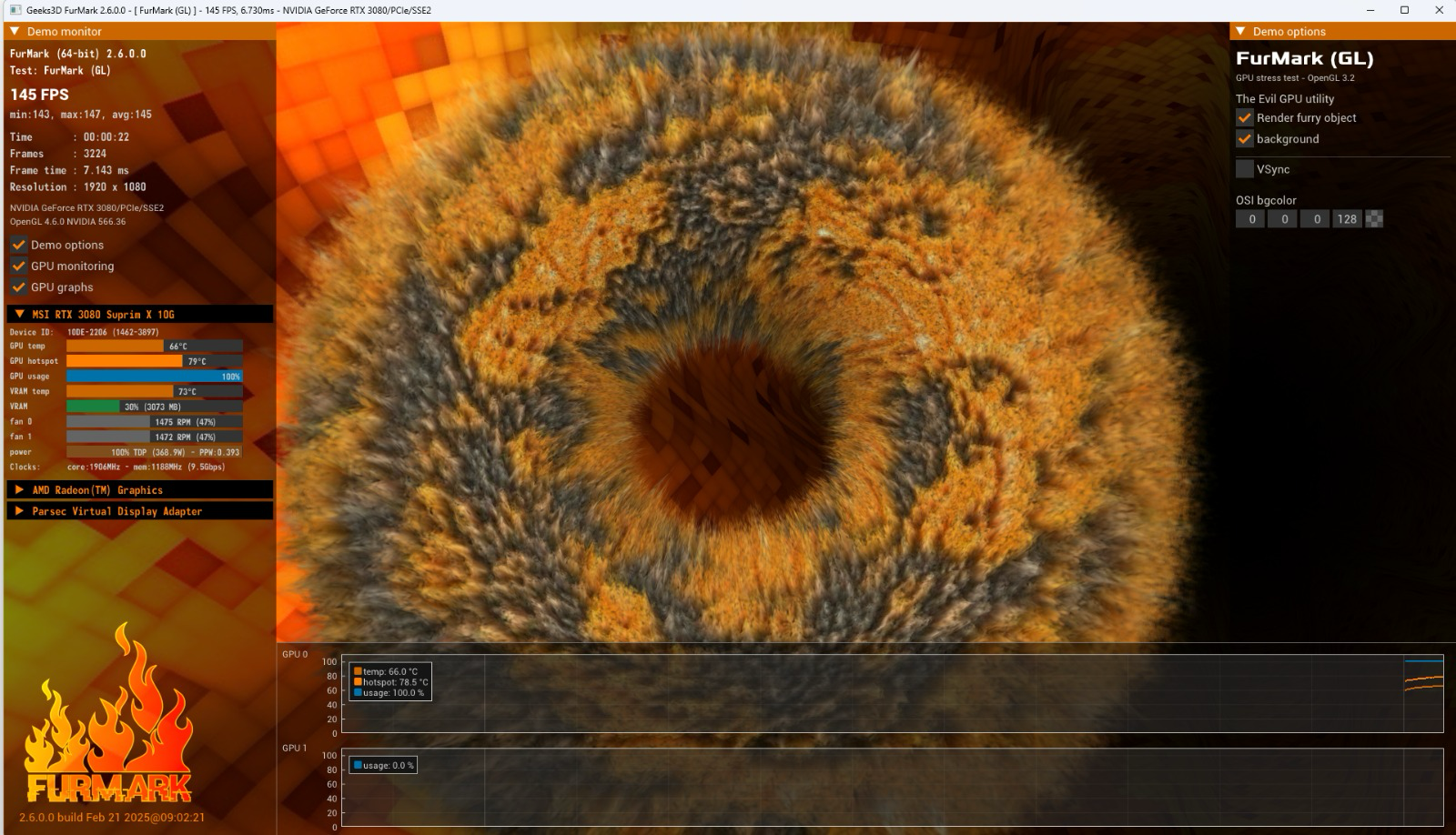Screen dimensions: 1456x835
Task: Click the "Device ID: 10DE-2206 (1462-3897)" line
Action: click(85, 332)
